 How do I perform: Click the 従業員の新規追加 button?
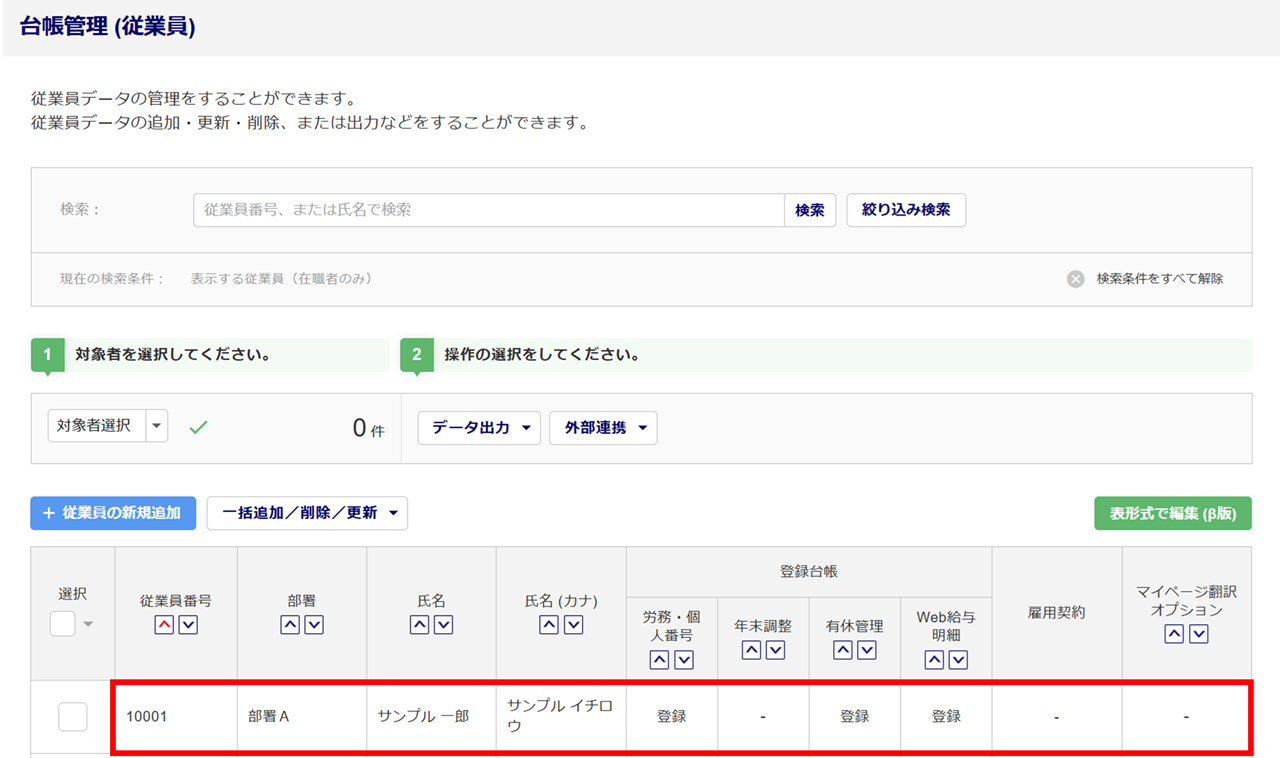pyautogui.click(x=113, y=513)
